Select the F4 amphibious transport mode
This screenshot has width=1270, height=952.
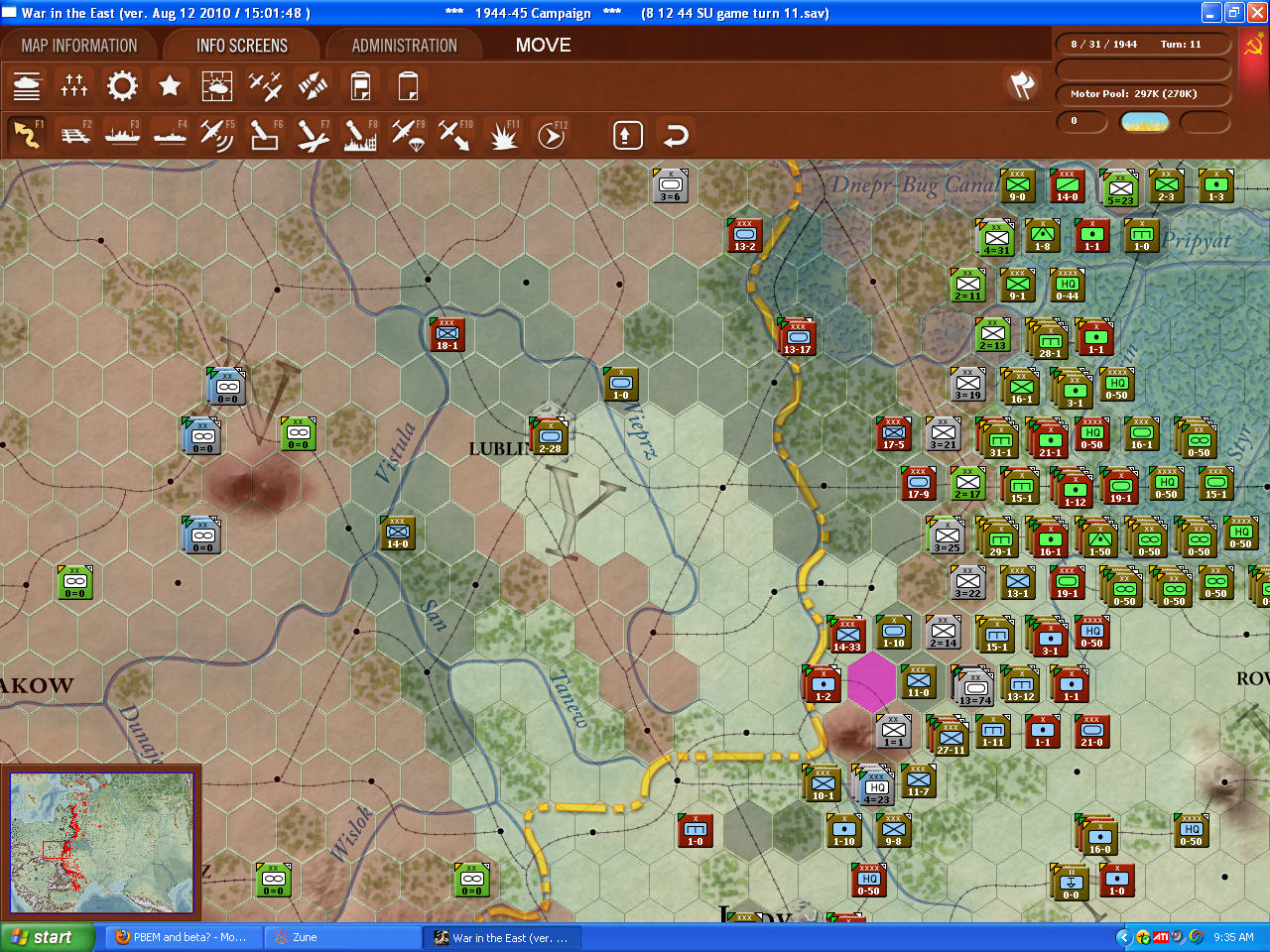[x=170, y=135]
